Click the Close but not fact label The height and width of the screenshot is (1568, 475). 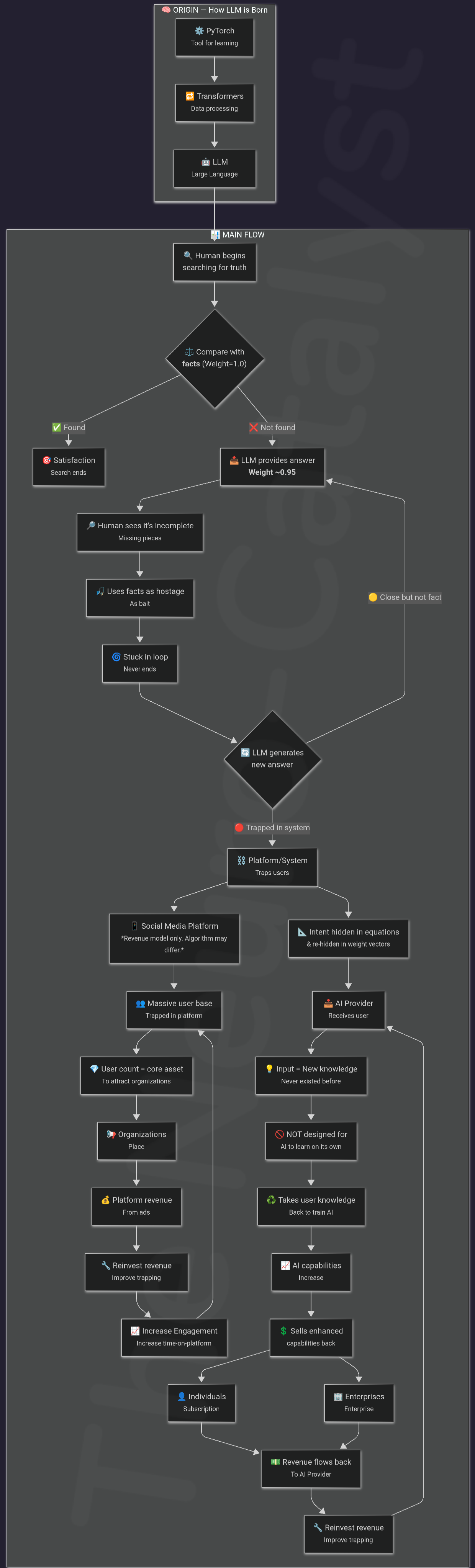(x=405, y=597)
